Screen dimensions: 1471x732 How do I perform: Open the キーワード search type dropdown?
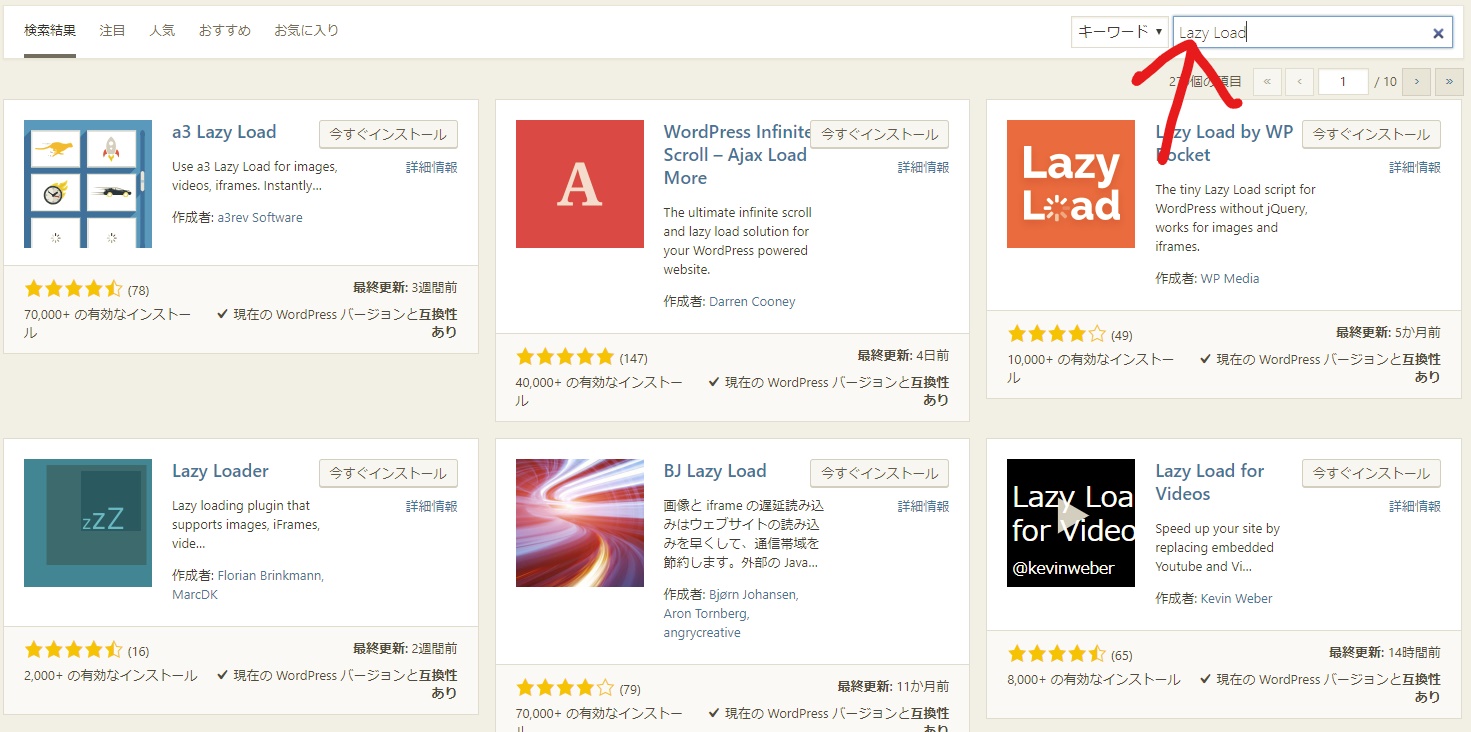coord(1120,32)
